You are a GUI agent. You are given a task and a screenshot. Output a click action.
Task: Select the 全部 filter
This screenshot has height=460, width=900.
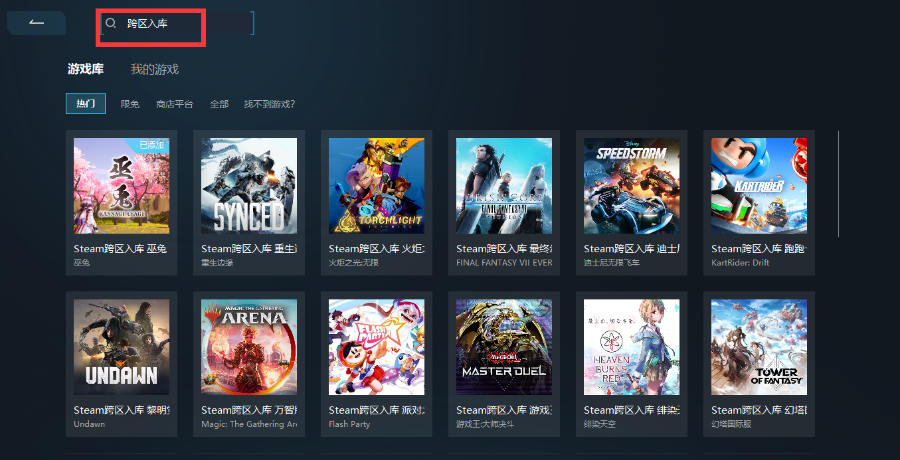(219, 104)
